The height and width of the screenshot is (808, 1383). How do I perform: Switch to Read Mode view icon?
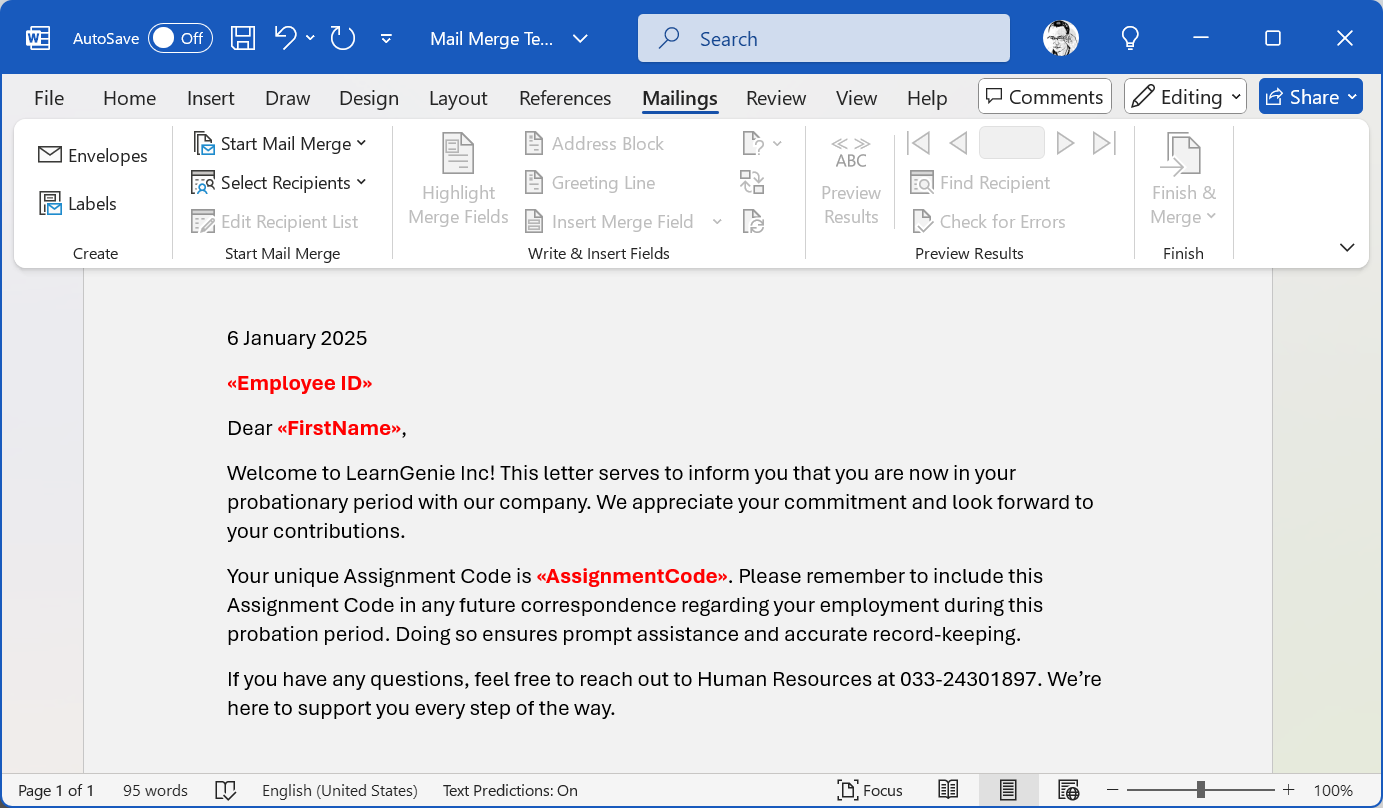coord(948,790)
